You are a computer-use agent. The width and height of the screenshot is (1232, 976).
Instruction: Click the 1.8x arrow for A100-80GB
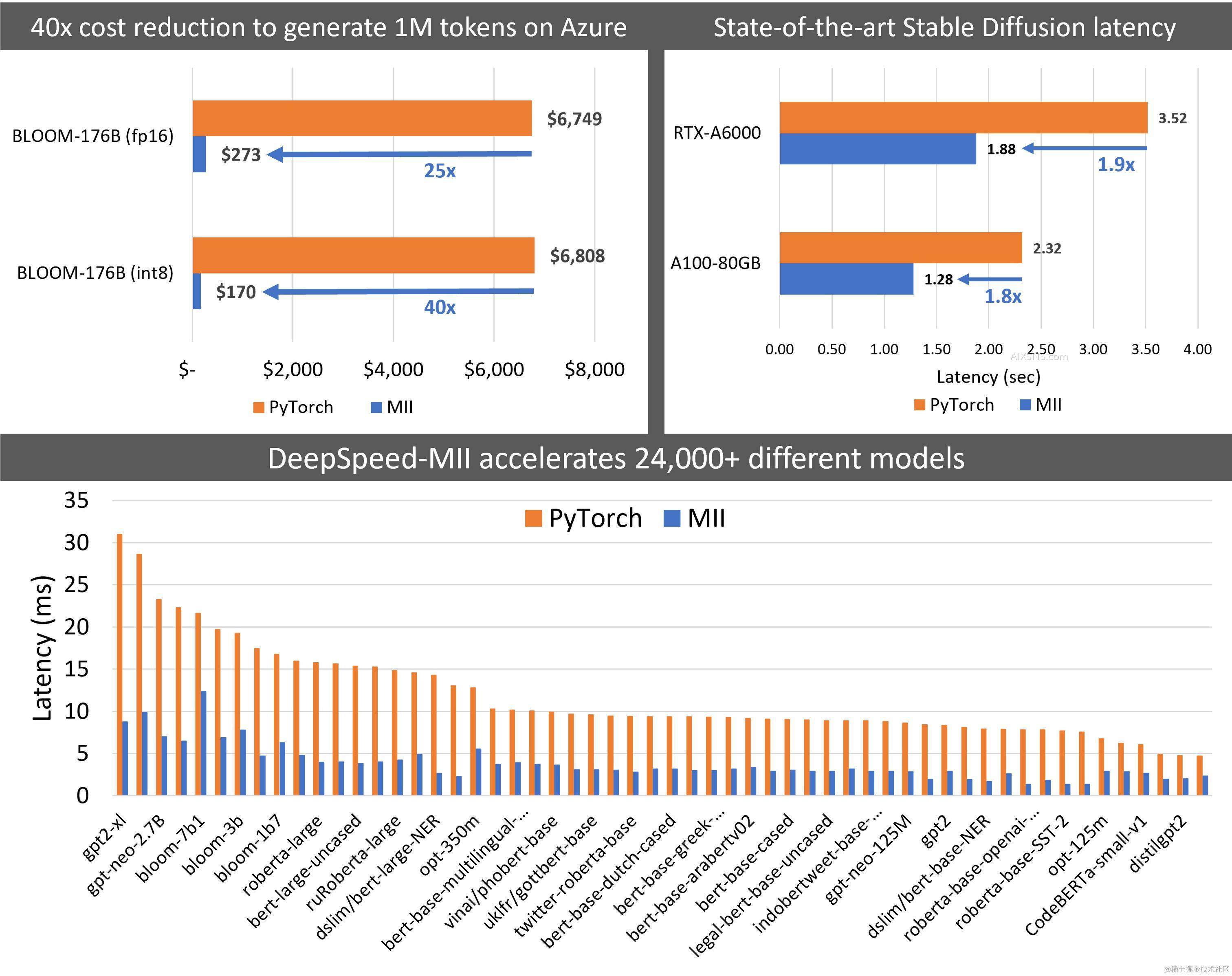tap(990, 280)
